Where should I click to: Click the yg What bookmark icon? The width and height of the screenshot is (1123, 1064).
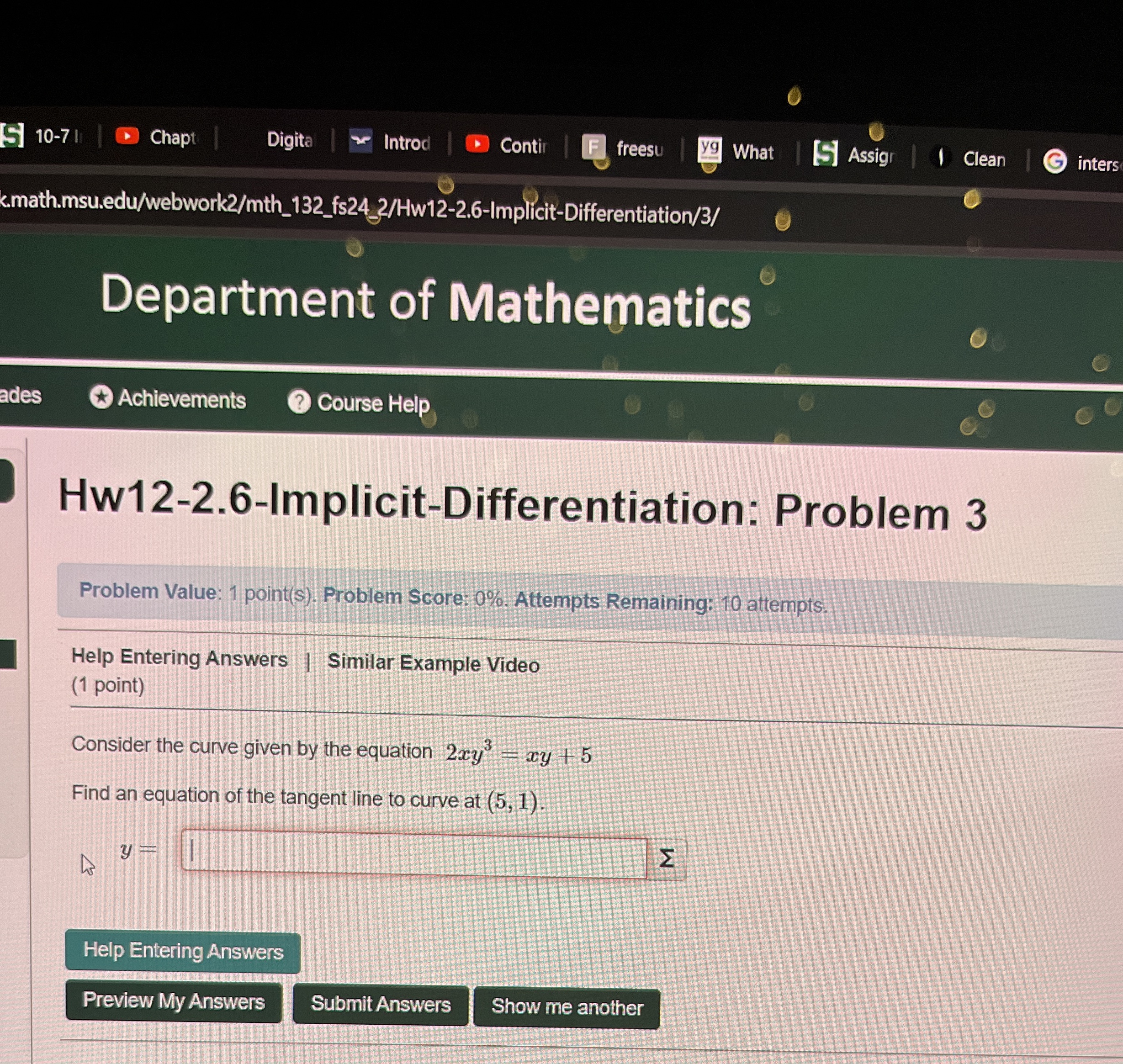pos(710,149)
